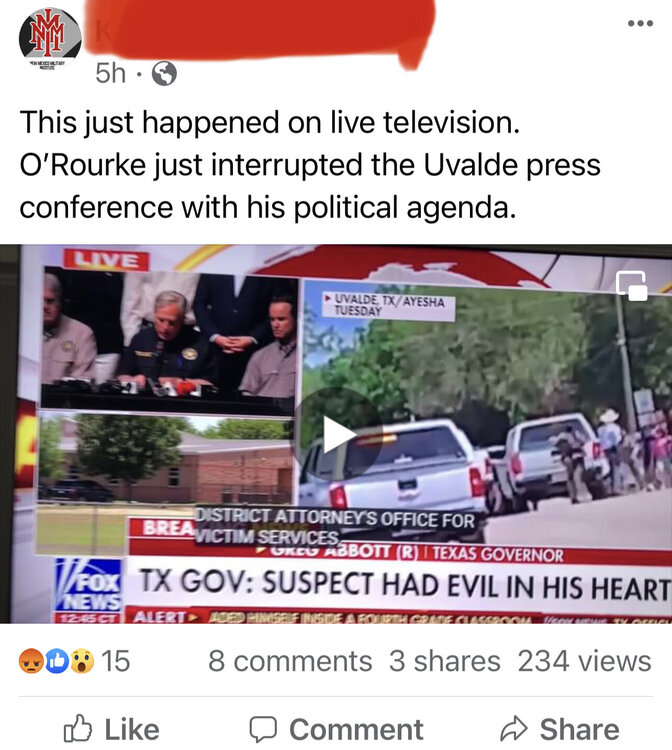Share this post
This screenshot has height=750, width=672.
[x=560, y=729]
